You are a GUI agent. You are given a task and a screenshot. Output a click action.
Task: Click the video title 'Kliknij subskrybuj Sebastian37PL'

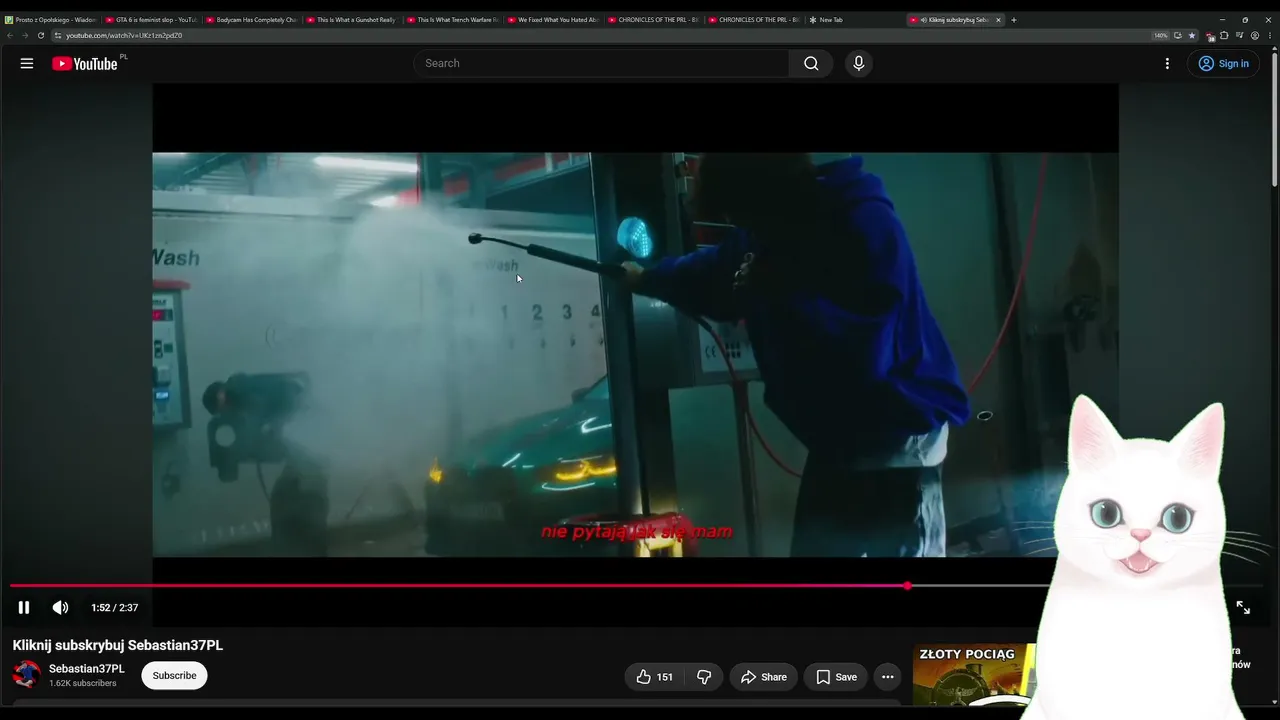pos(118,645)
